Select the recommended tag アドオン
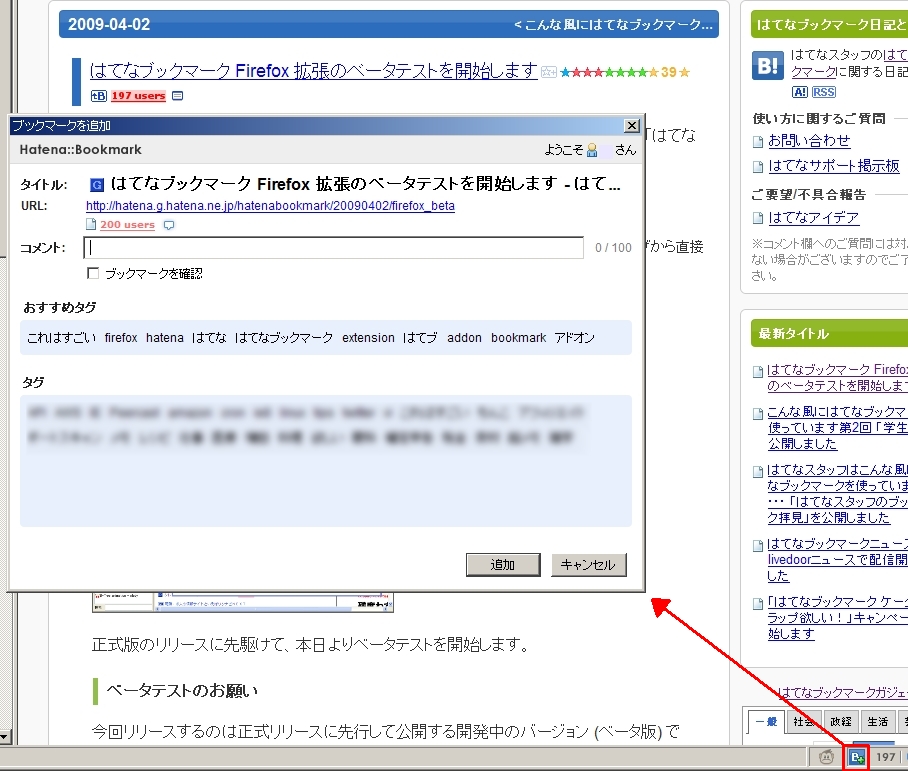The width and height of the screenshot is (908, 771). [574, 338]
